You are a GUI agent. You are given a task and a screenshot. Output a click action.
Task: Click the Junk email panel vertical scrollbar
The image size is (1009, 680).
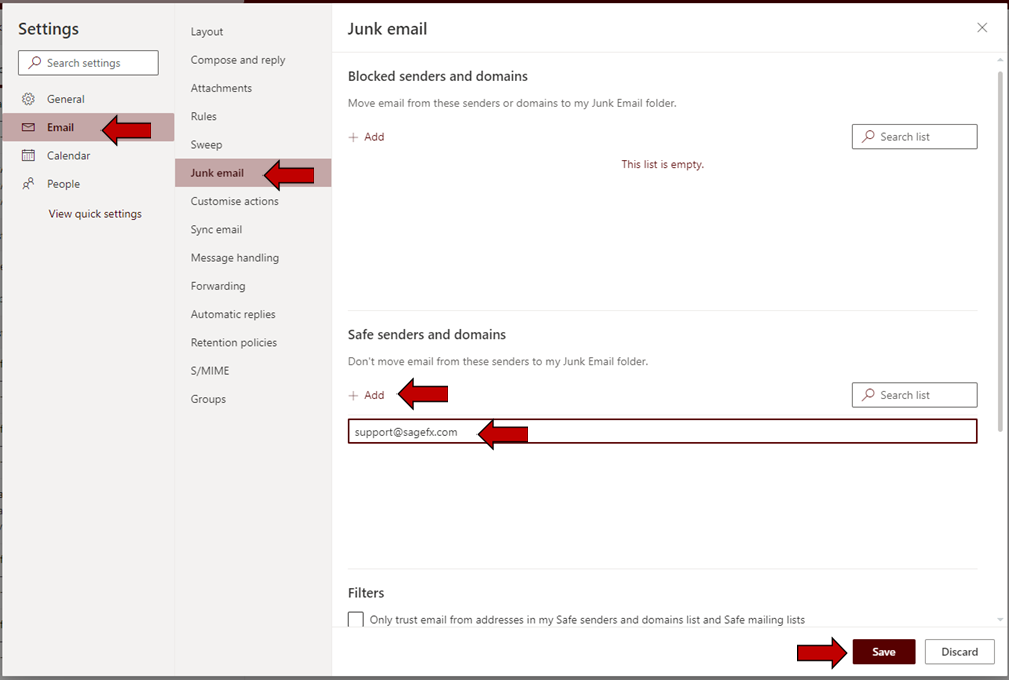click(1000, 250)
